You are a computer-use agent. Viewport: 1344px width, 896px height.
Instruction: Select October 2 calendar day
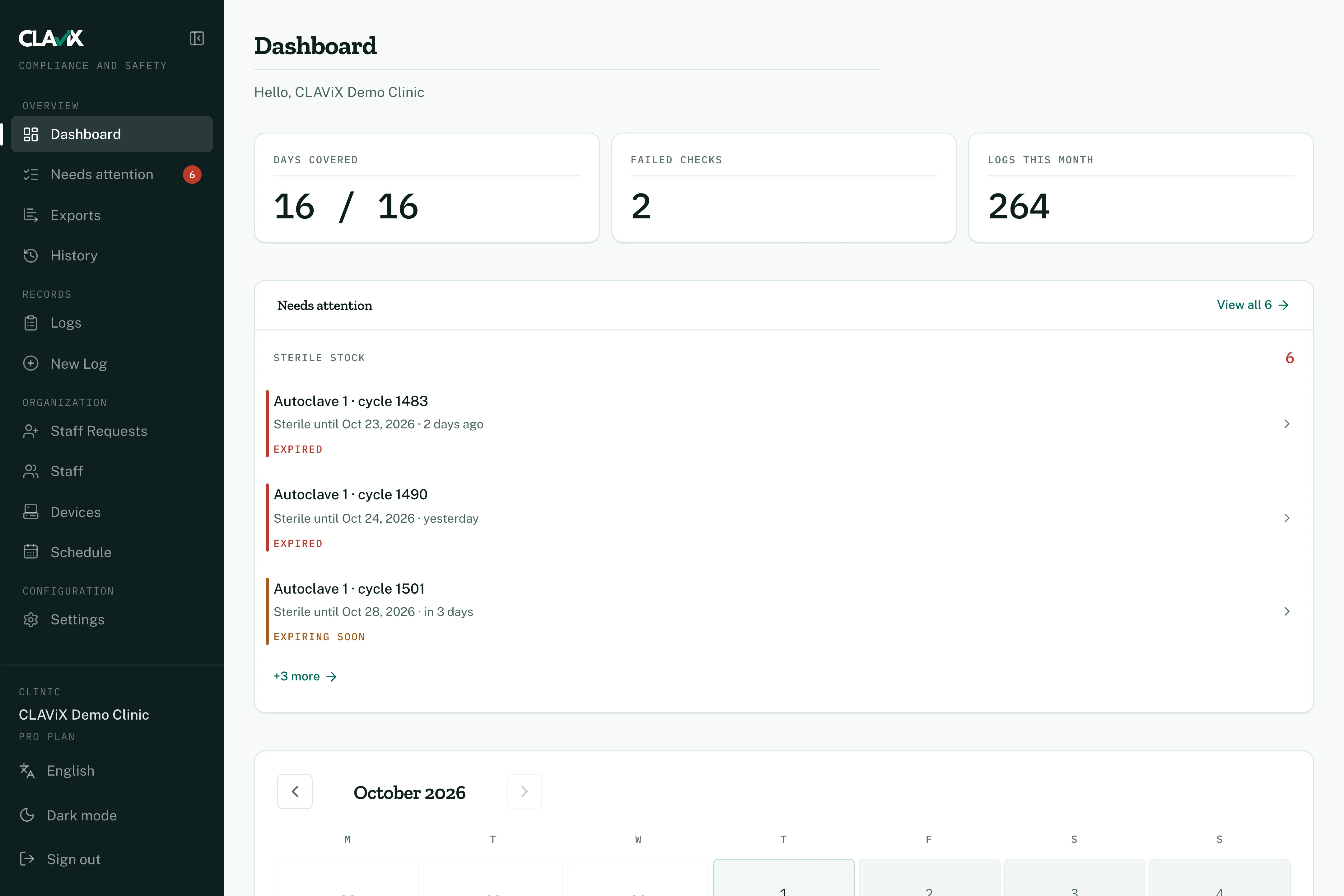[929, 877]
